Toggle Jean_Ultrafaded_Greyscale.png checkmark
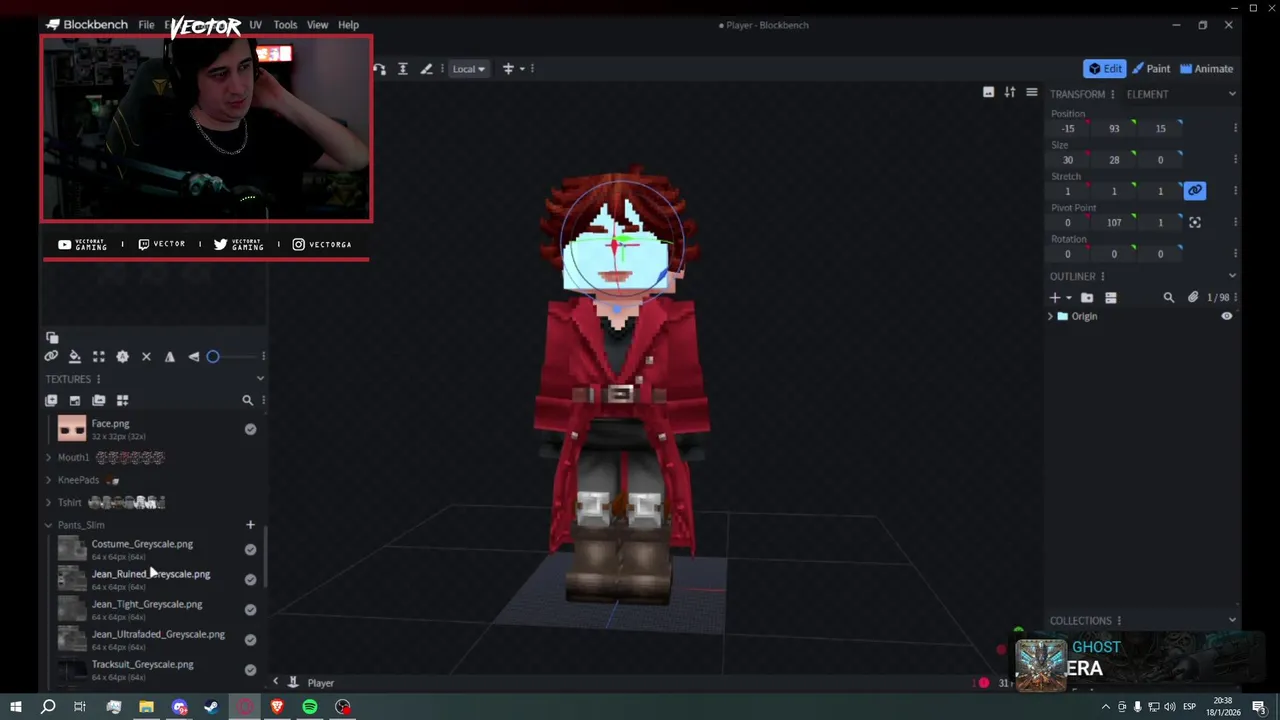Image resolution: width=1280 pixels, height=720 pixels. tap(250, 639)
